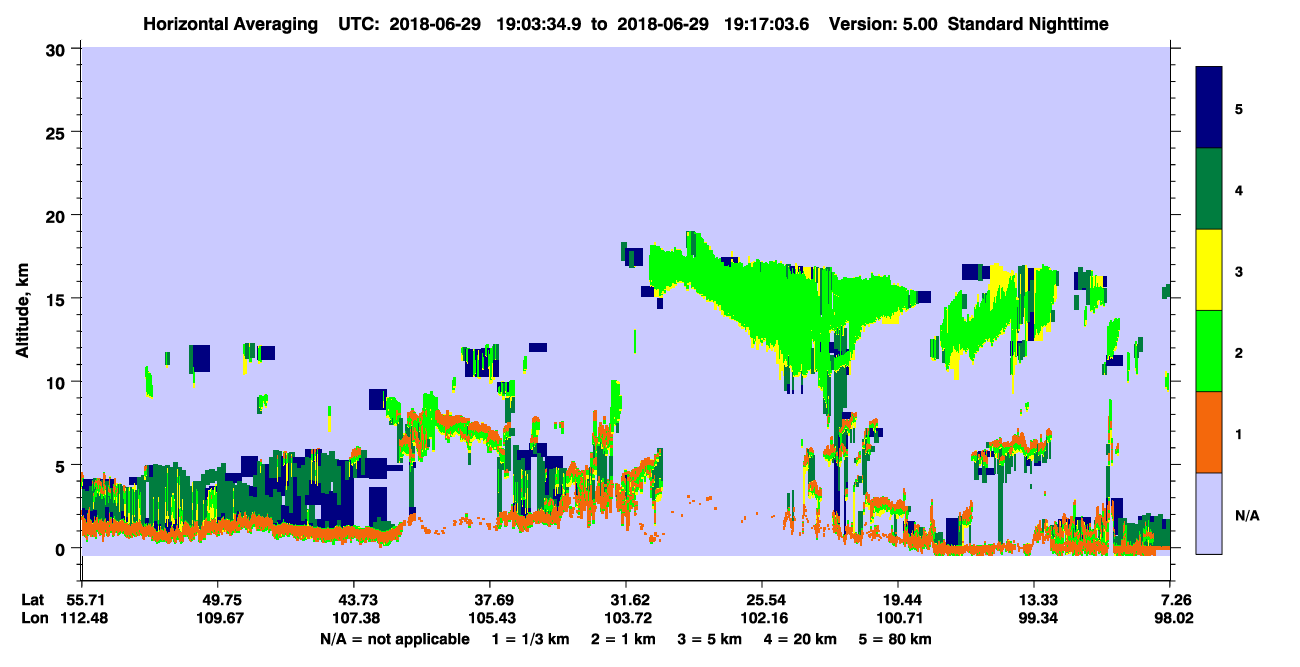Click the dark blue colorbar segment labeled 5

1209,108
